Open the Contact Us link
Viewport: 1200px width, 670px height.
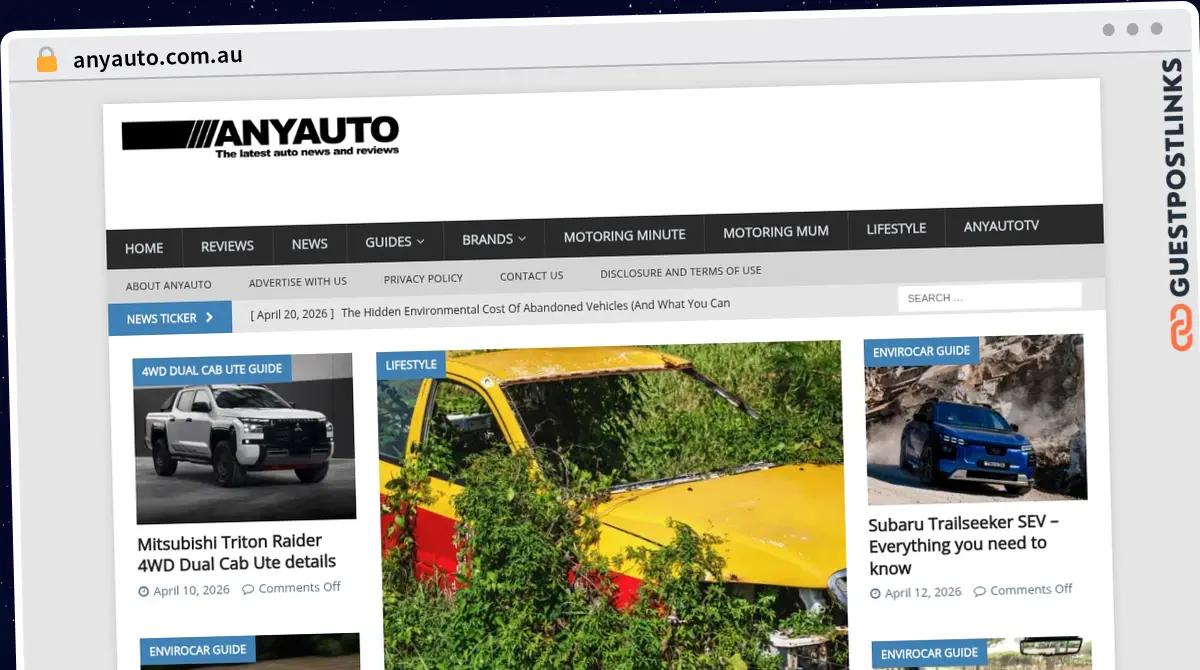(531, 275)
